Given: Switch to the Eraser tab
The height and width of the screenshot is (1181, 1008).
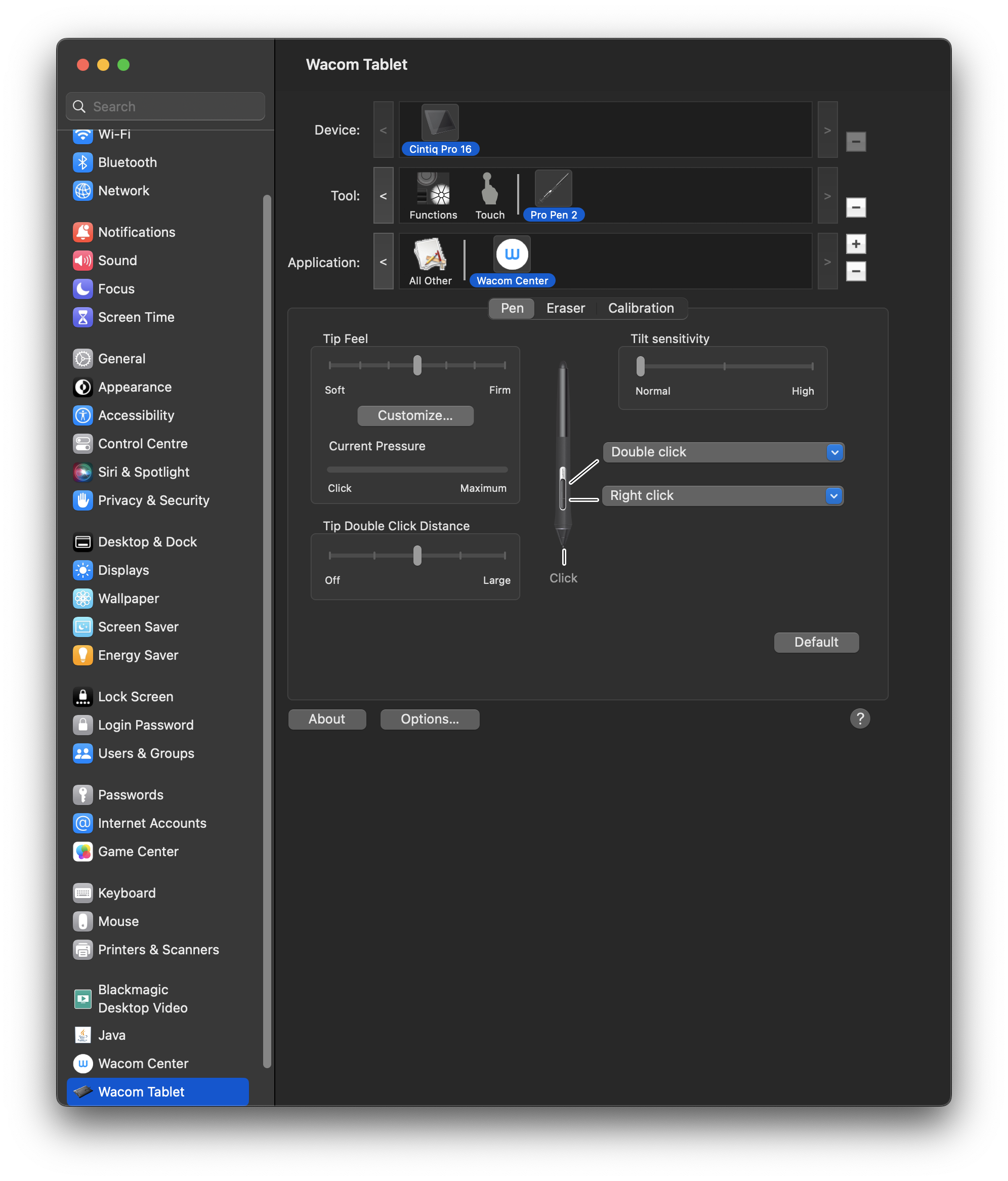Looking at the screenshot, I should 565,308.
